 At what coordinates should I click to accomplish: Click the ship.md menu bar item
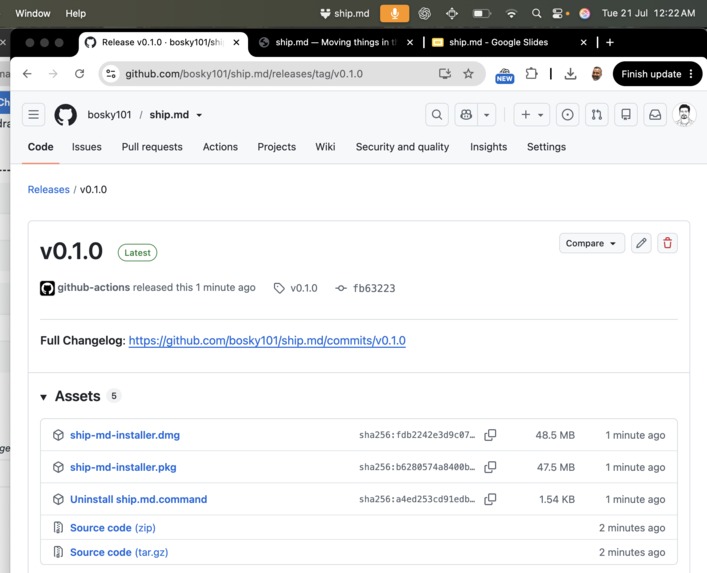click(x=344, y=14)
